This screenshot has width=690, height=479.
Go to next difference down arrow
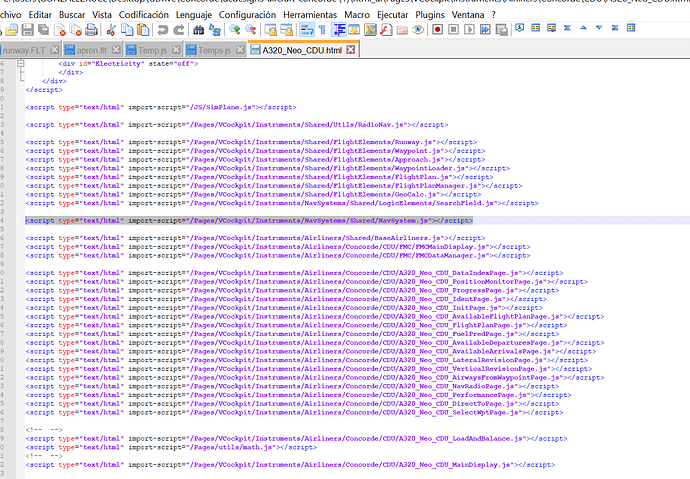point(599,28)
